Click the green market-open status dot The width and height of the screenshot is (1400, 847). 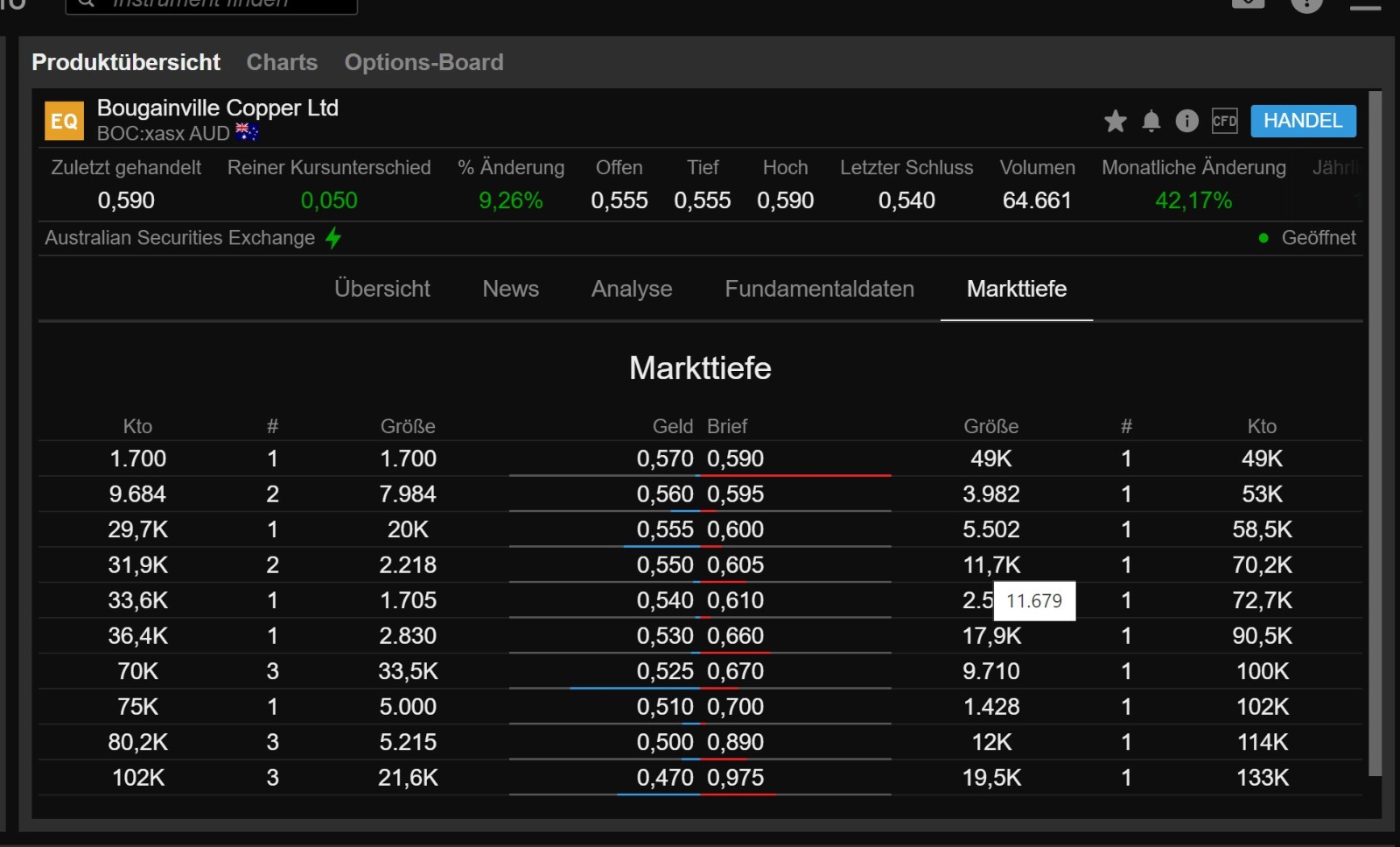pyautogui.click(x=1263, y=238)
